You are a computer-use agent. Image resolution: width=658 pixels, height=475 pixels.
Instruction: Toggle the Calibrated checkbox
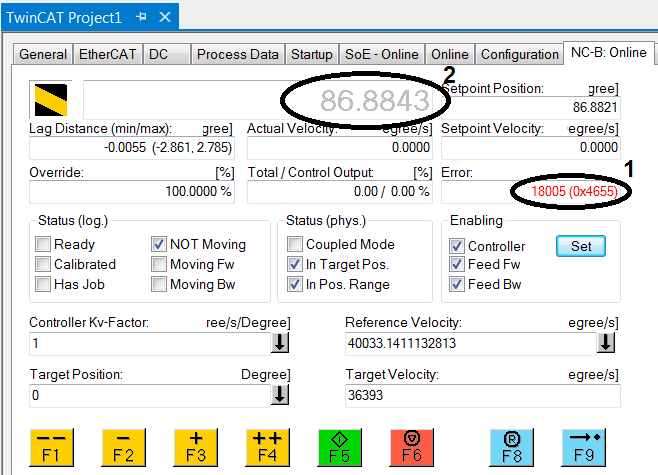tap(43, 264)
